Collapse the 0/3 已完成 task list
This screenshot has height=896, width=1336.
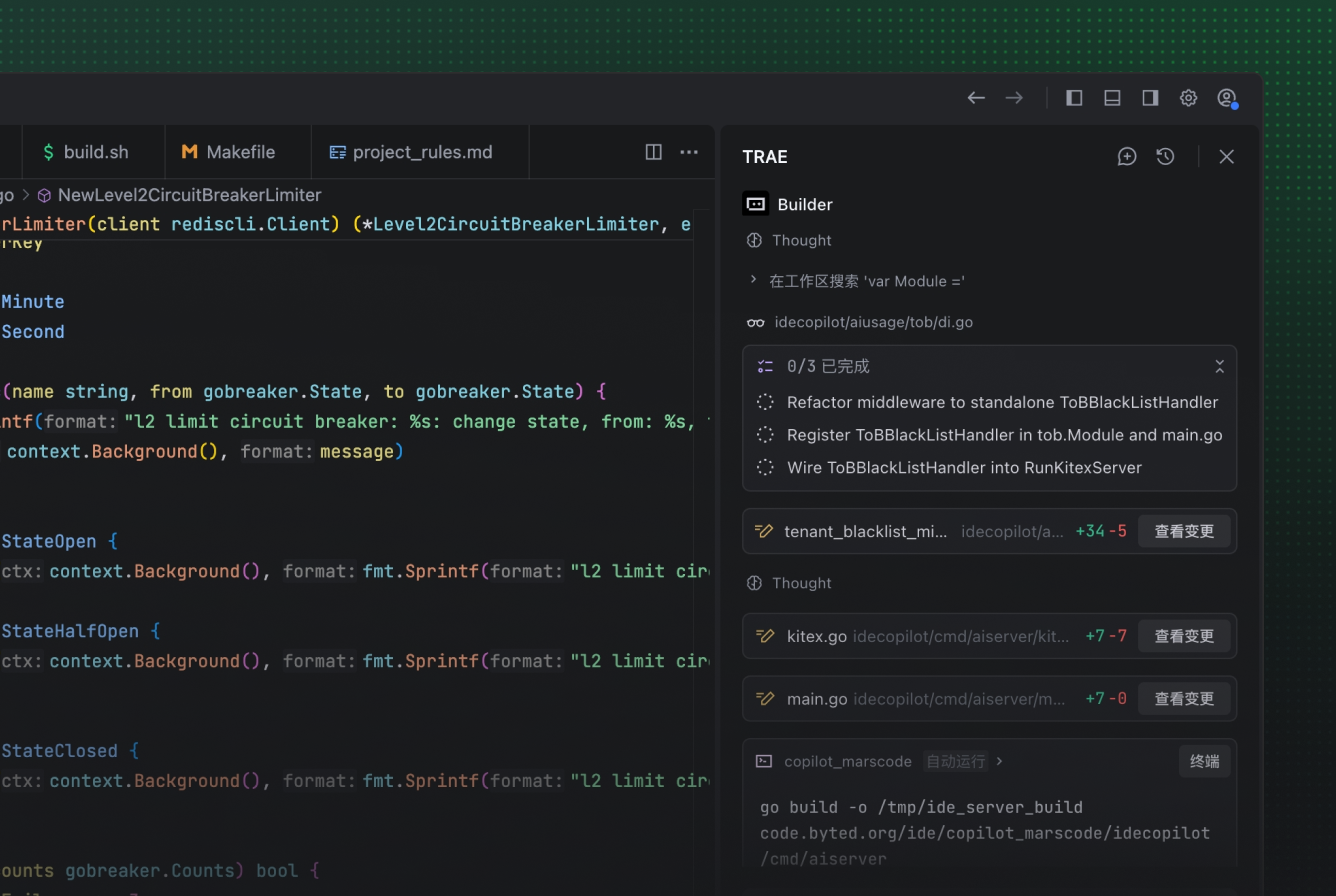1219,367
